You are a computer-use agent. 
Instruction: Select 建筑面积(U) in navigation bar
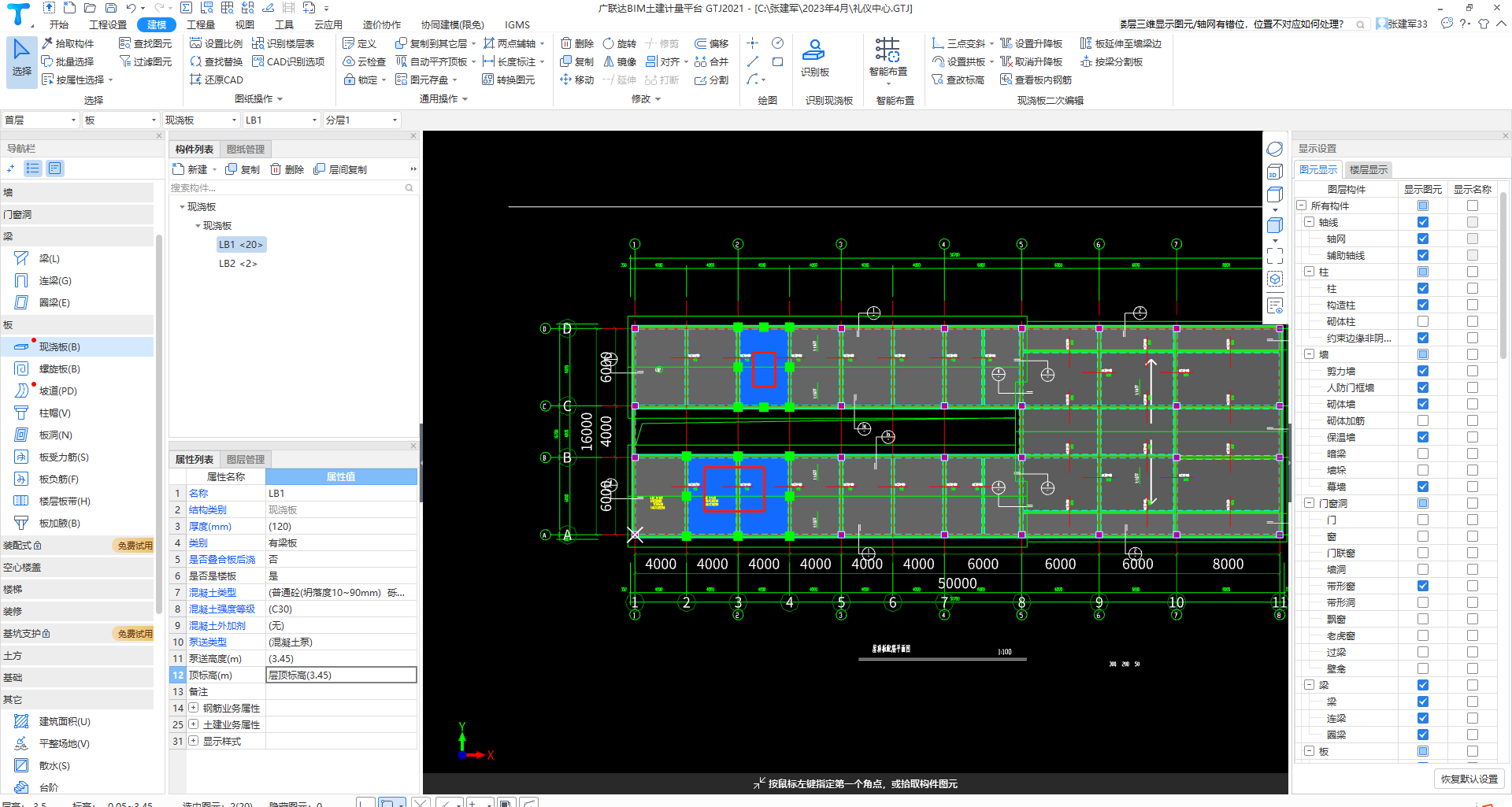(x=64, y=721)
